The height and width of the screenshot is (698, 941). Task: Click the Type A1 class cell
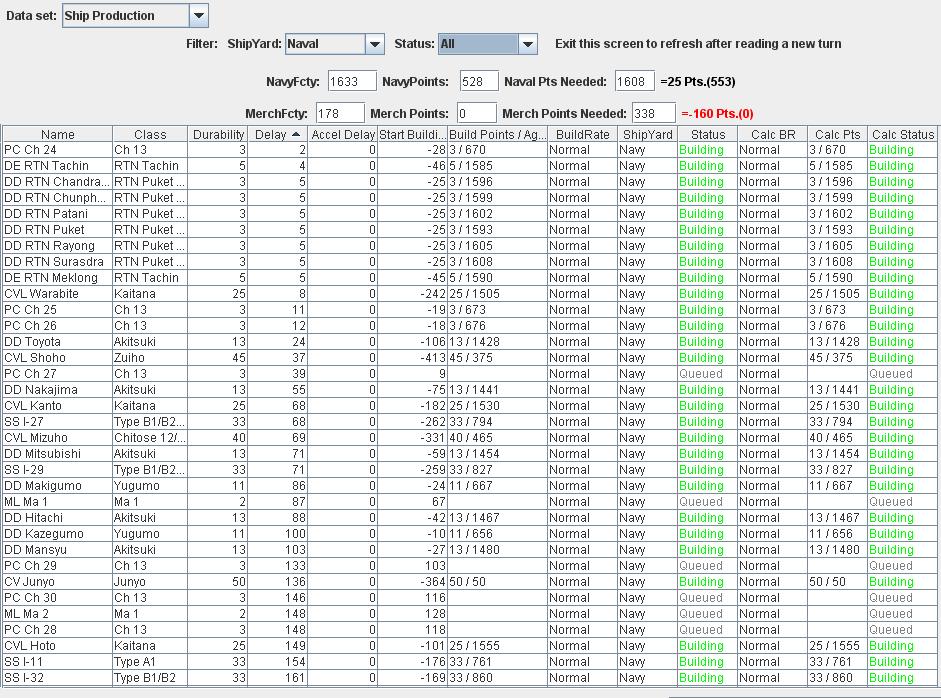click(150, 662)
